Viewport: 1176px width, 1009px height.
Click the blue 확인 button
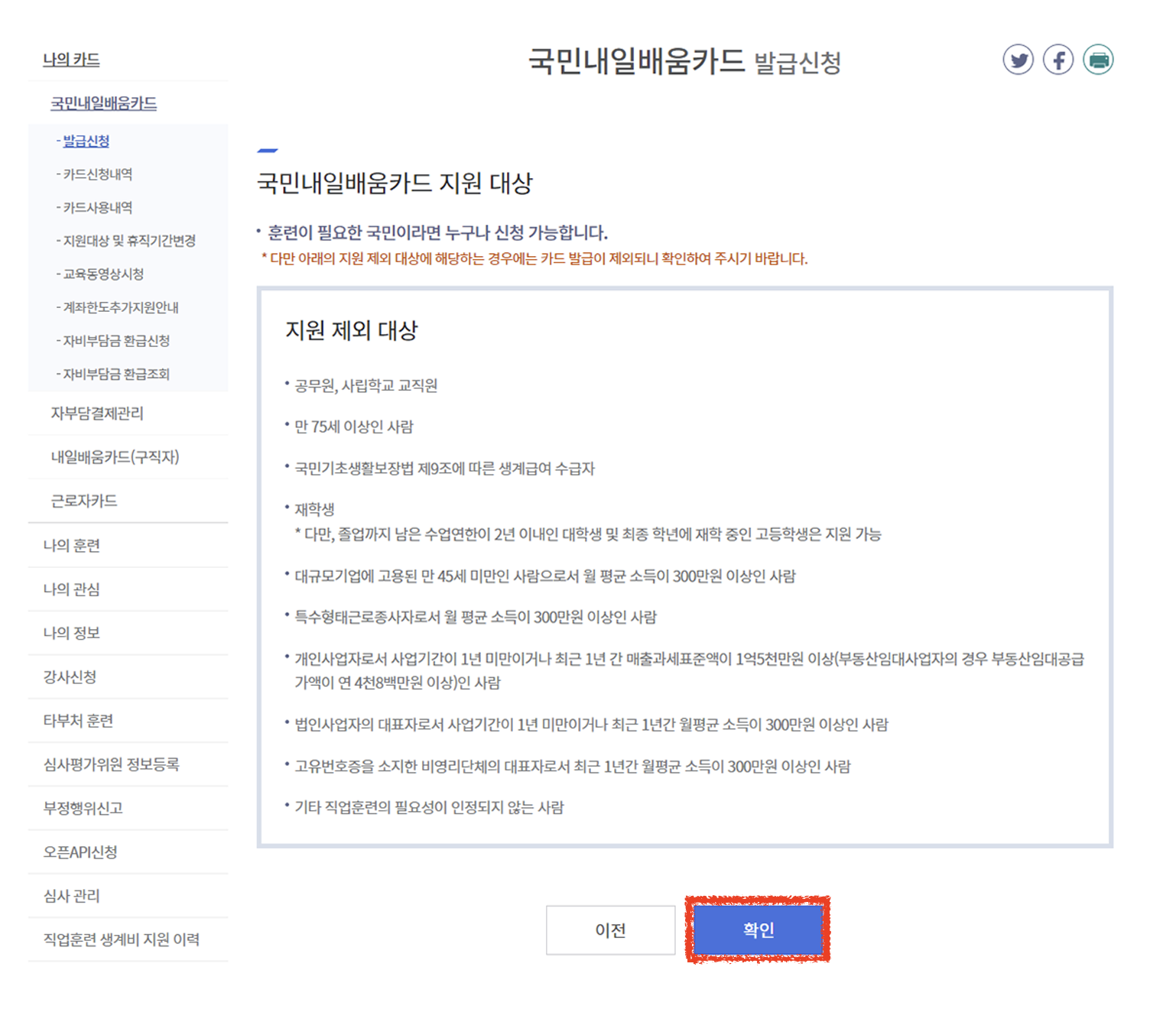tap(758, 930)
